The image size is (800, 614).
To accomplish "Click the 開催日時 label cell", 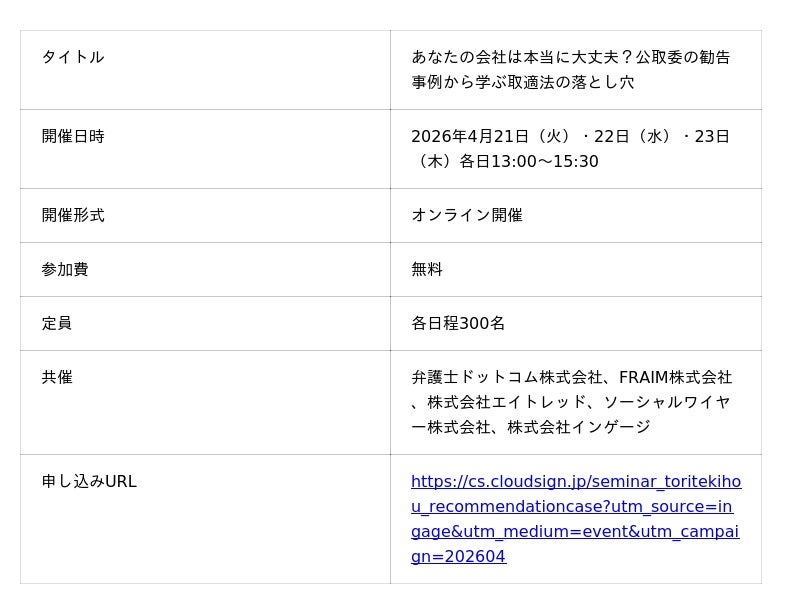I will tap(73, 137).
